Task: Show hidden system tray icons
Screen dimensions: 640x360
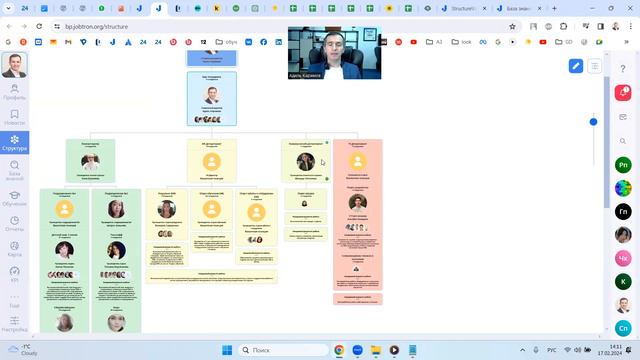Action: pyautogui.click(x=522, y=350)
